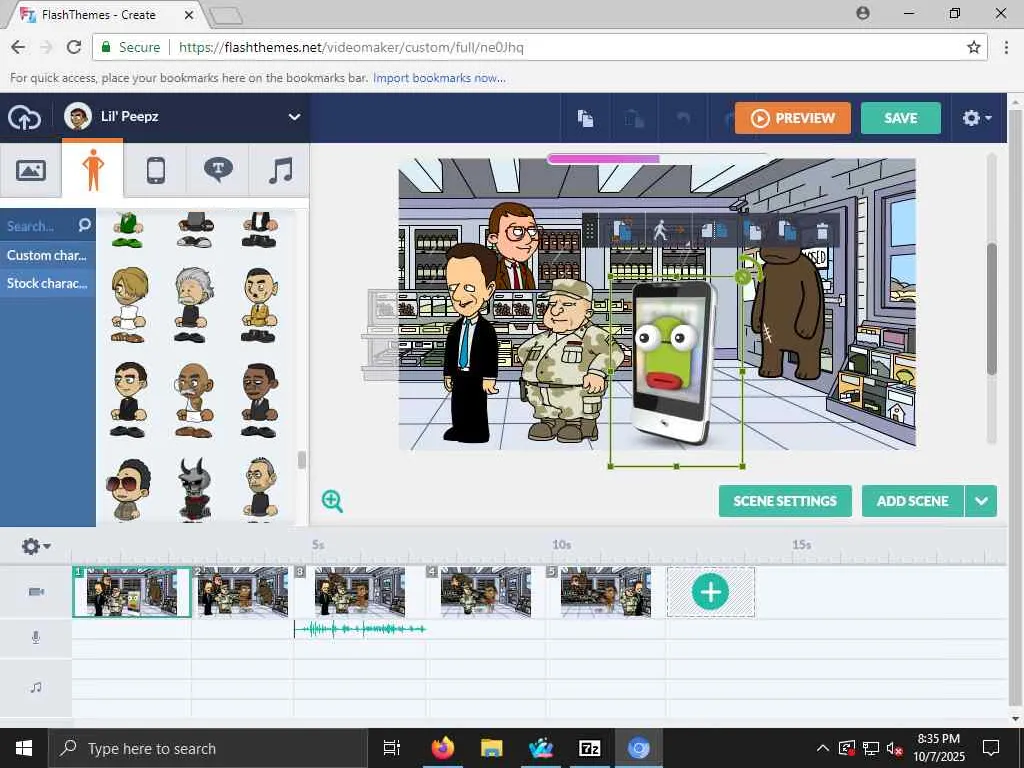The image size is (1024, 768).
Task: Pick the bald character with round glasses
Action: [193, 400]
